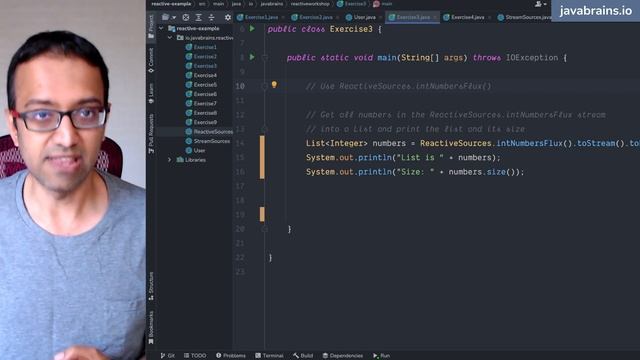Place cursor on line 15 println statement

(403, 158)
